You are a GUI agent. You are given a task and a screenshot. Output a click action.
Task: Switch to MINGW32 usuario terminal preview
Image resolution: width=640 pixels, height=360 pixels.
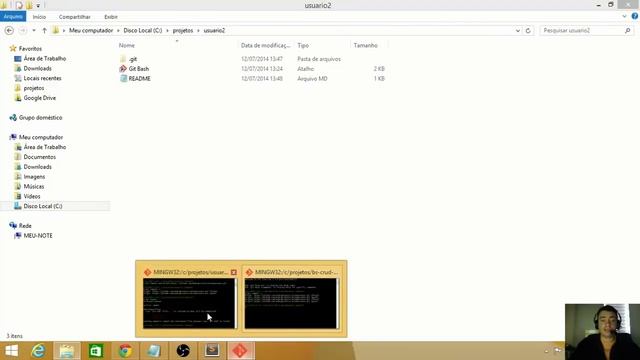(x=189, y=303)
